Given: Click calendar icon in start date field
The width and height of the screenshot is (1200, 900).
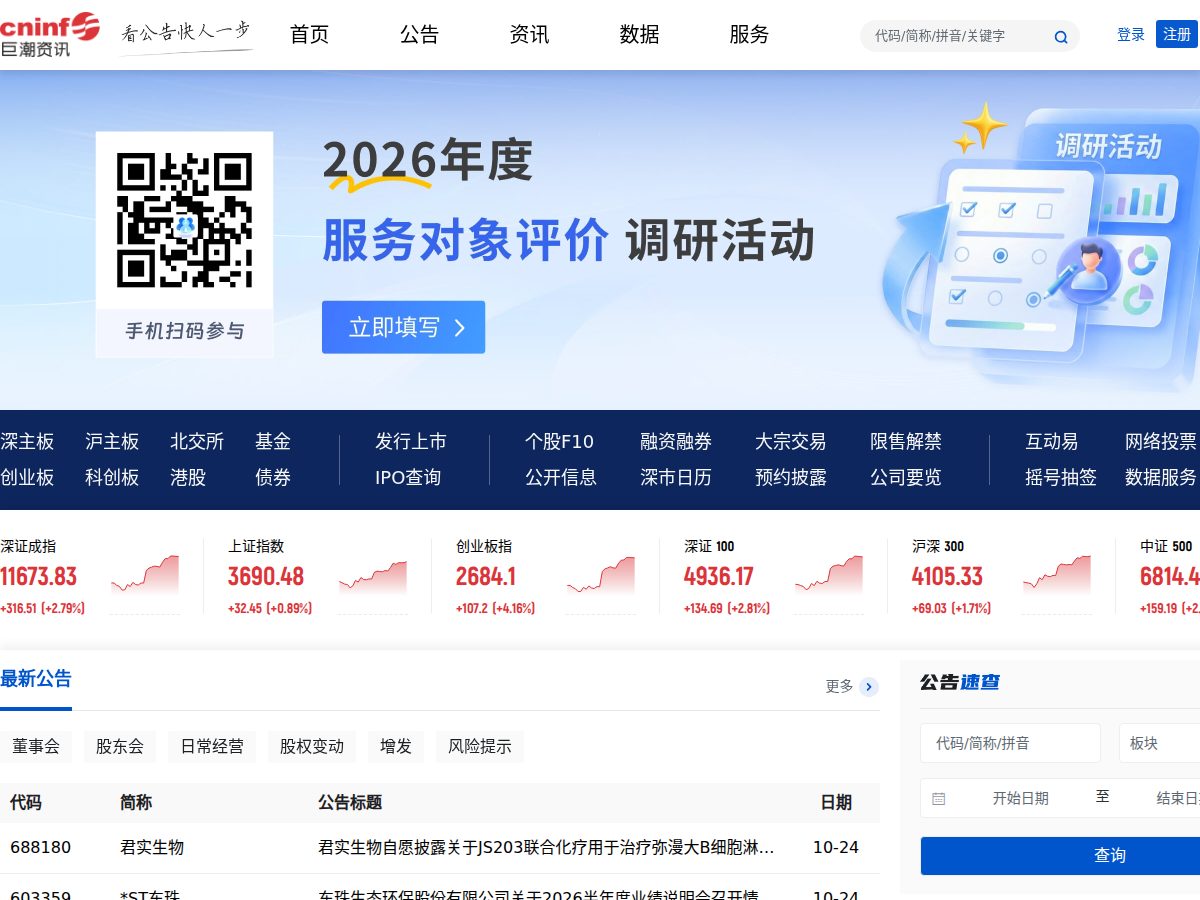Looking at the screenshot, I should (938, 798).
